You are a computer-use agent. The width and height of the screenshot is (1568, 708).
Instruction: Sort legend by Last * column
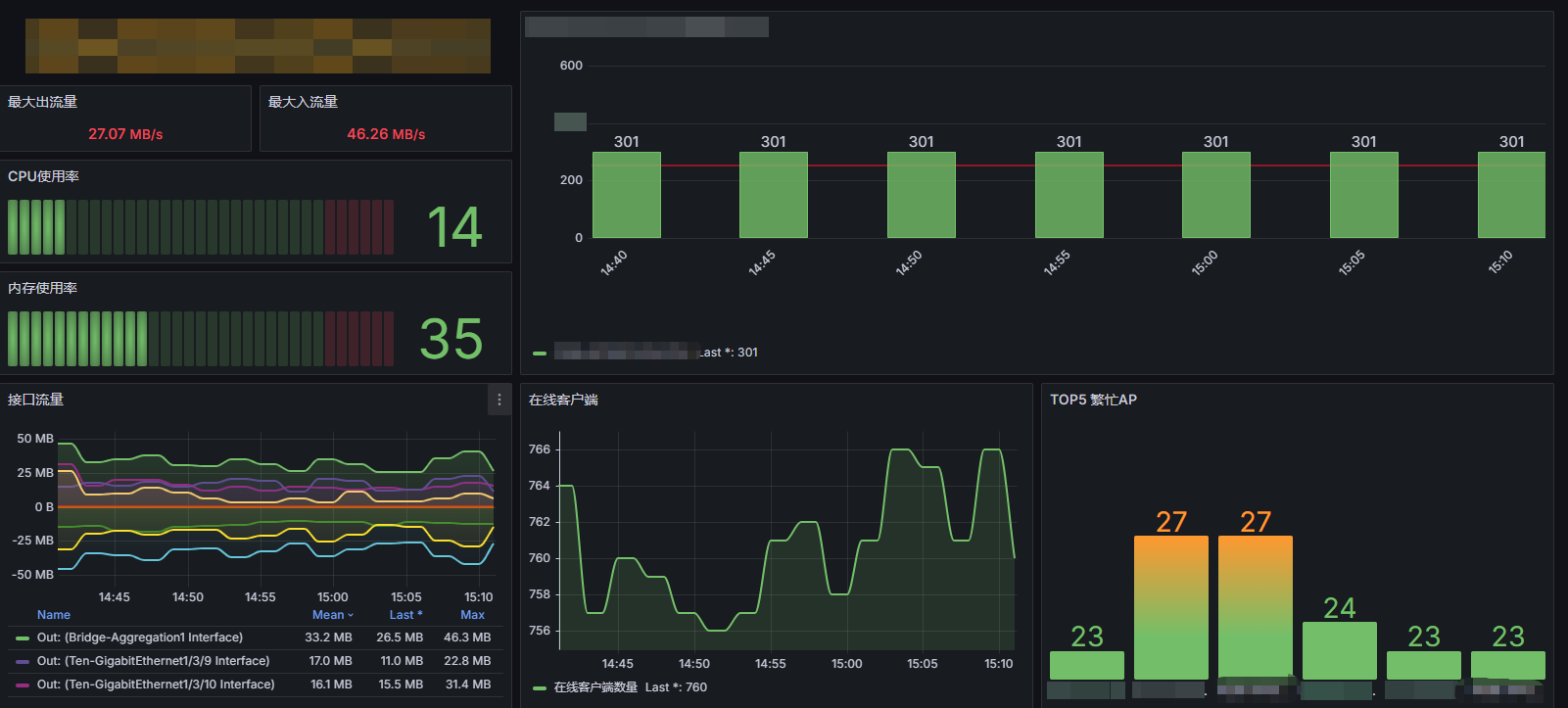click(405, 615)
